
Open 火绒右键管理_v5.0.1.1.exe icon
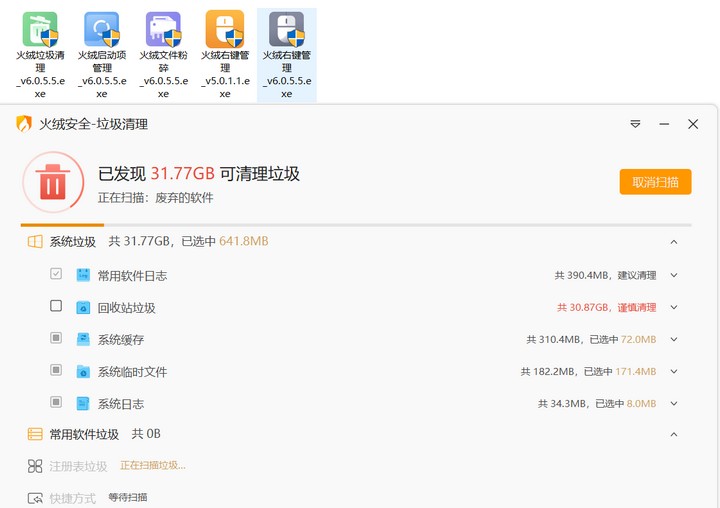(225, 54)
